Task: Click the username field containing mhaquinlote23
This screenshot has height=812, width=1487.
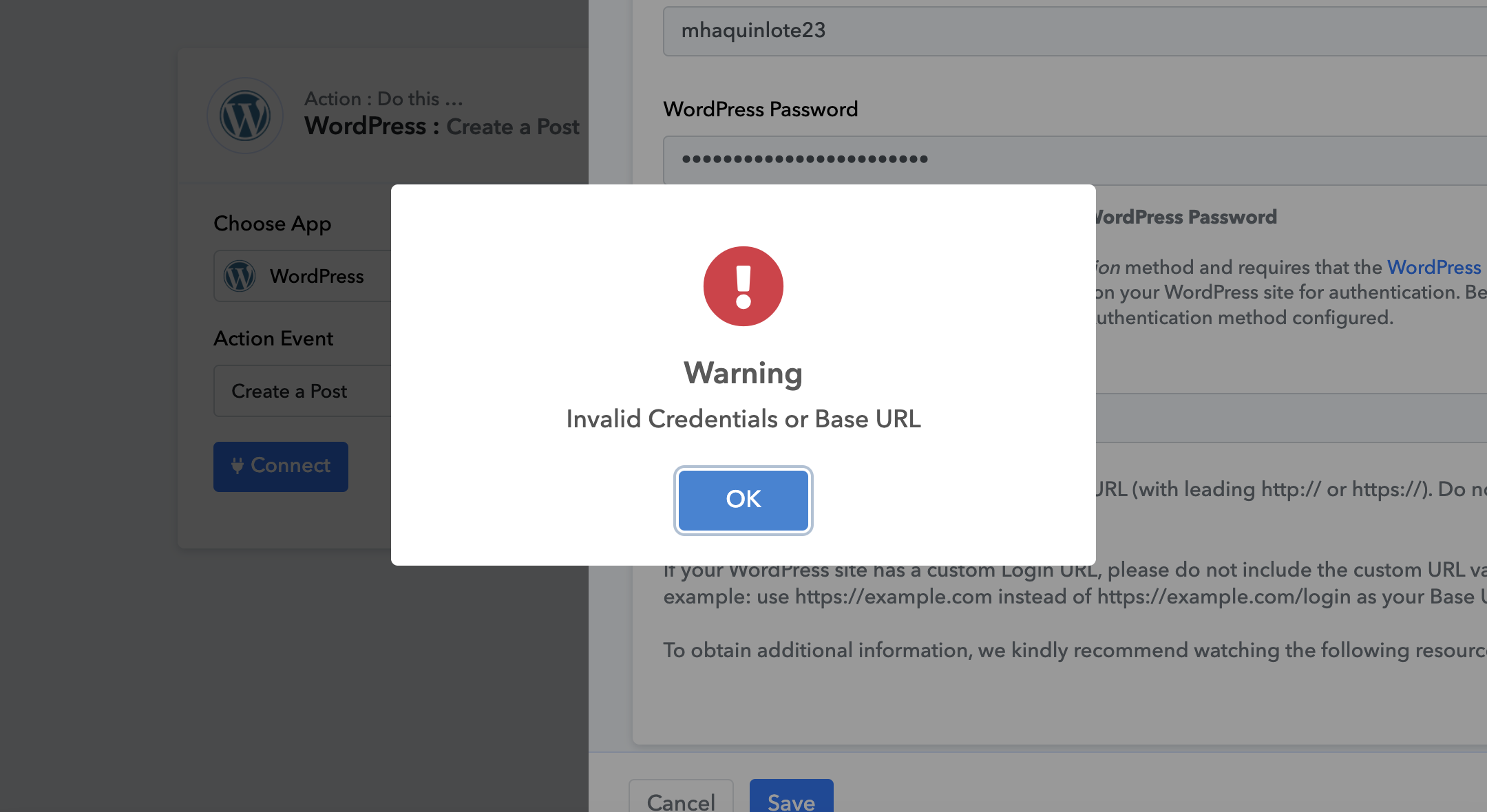Action: click(1075, 31)
